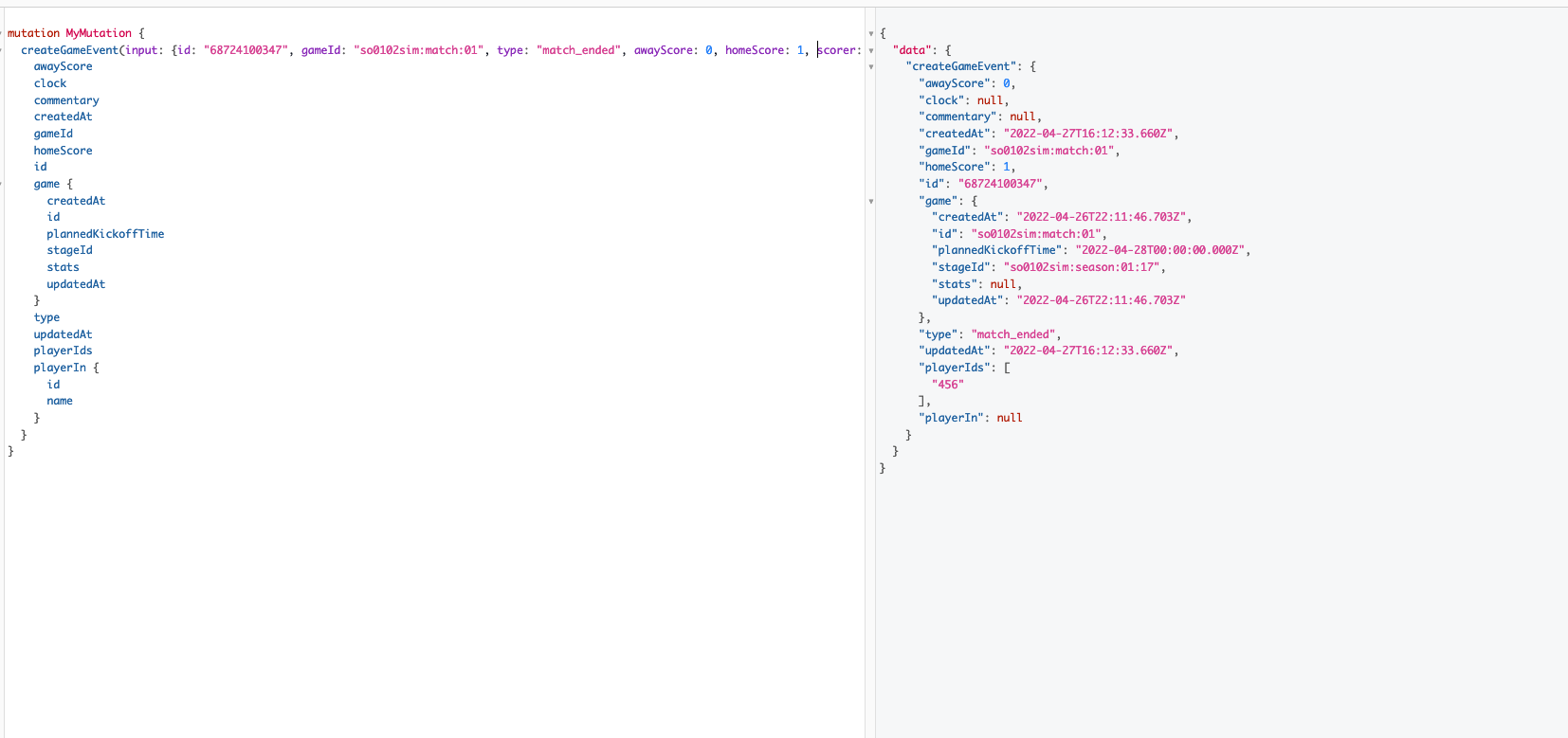Click the "awayScore": 0 line in the response
This screenshot has width=1568, height=738.
(x=967, y=83)
